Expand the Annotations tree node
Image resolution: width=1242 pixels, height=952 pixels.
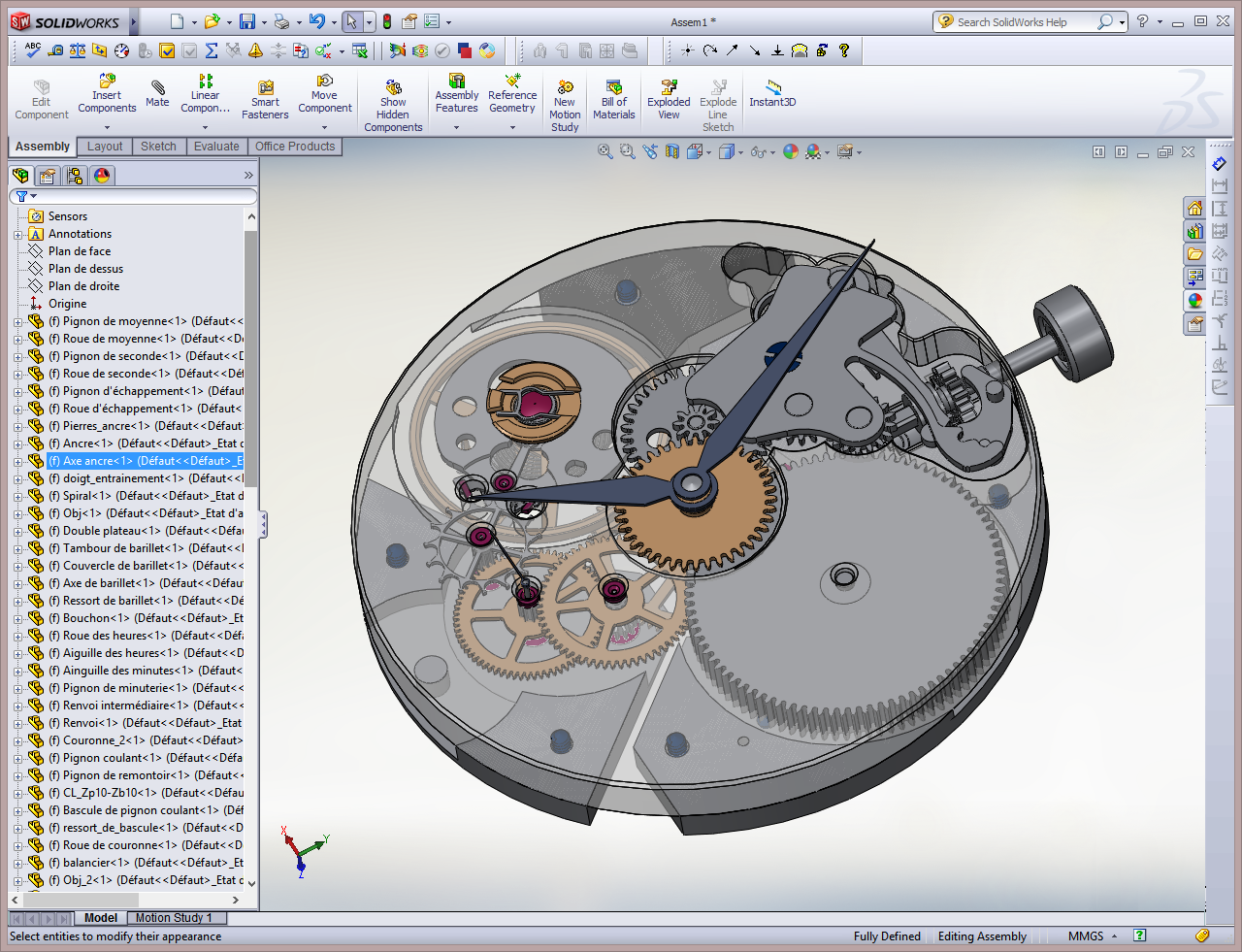pyautogui.click(x=18, y=234)
